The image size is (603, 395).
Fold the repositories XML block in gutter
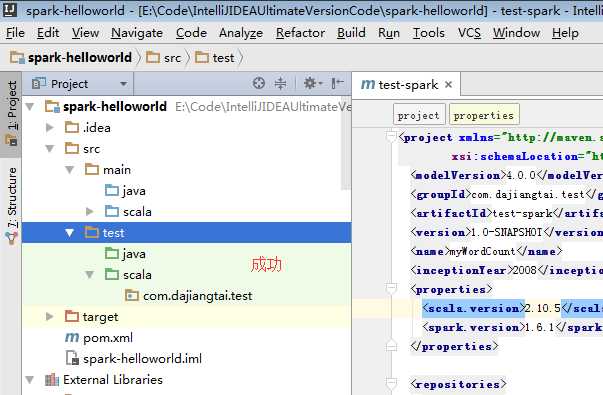pos(391,383)
